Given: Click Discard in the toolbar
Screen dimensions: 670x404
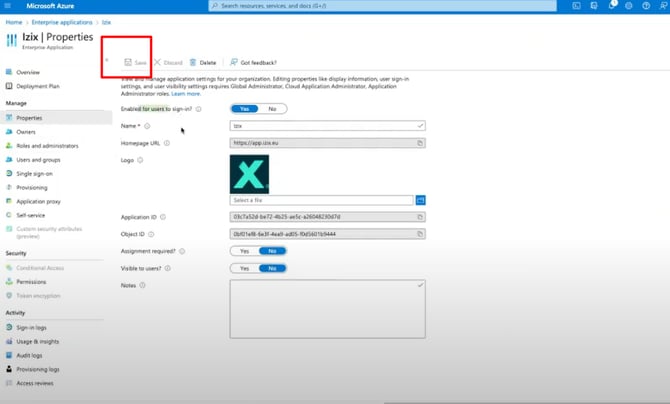Looking at the screenshot, I should tap(168, 62).
